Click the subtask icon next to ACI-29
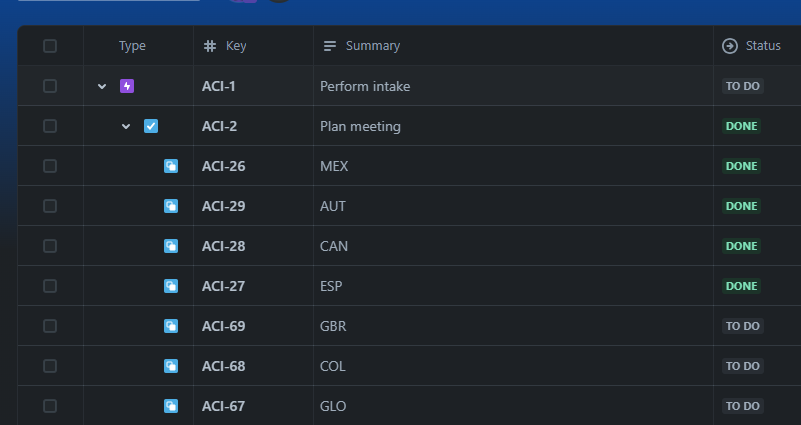This screenshot has width=801, height=425. point(171,206)
